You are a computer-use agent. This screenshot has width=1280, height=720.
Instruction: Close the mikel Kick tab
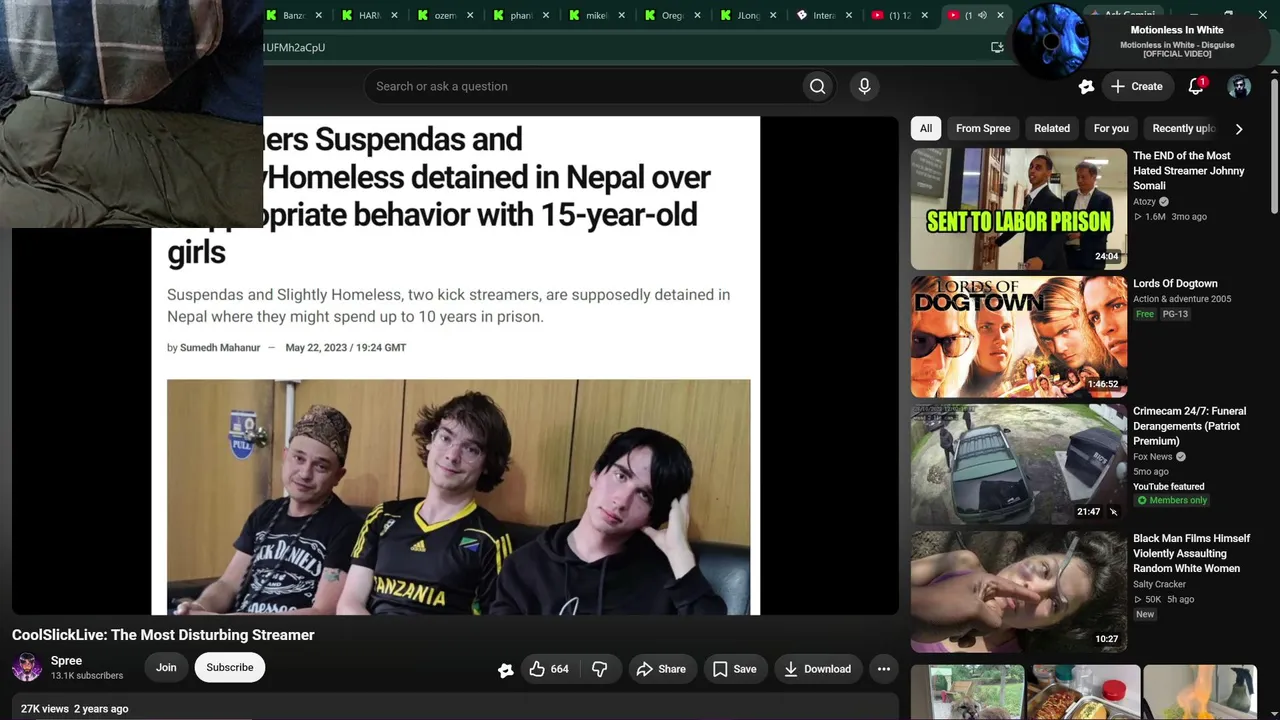click(621, 15)
